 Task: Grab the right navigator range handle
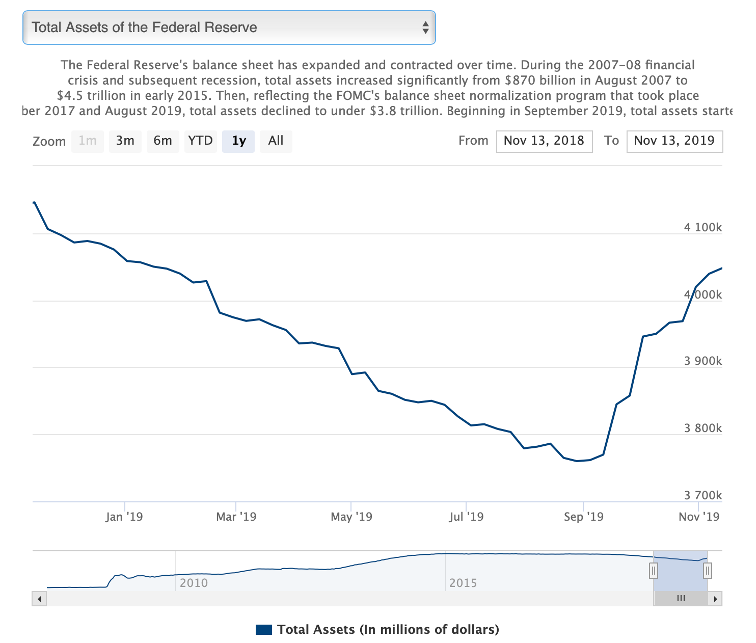pyautogui.click(x=707, y=570)
